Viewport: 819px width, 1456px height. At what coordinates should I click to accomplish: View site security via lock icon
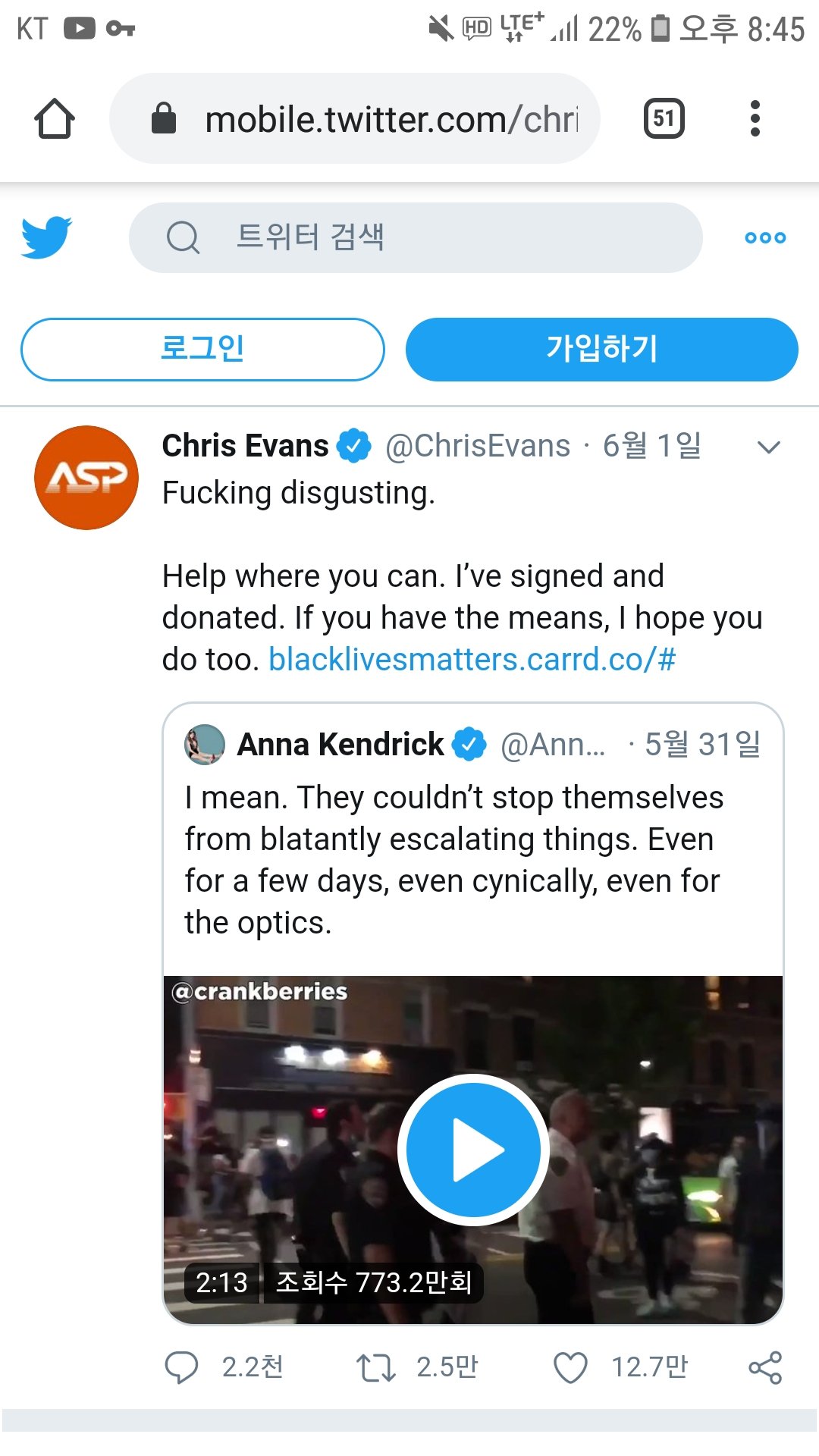pyautogui.click(x=164, y=118)
